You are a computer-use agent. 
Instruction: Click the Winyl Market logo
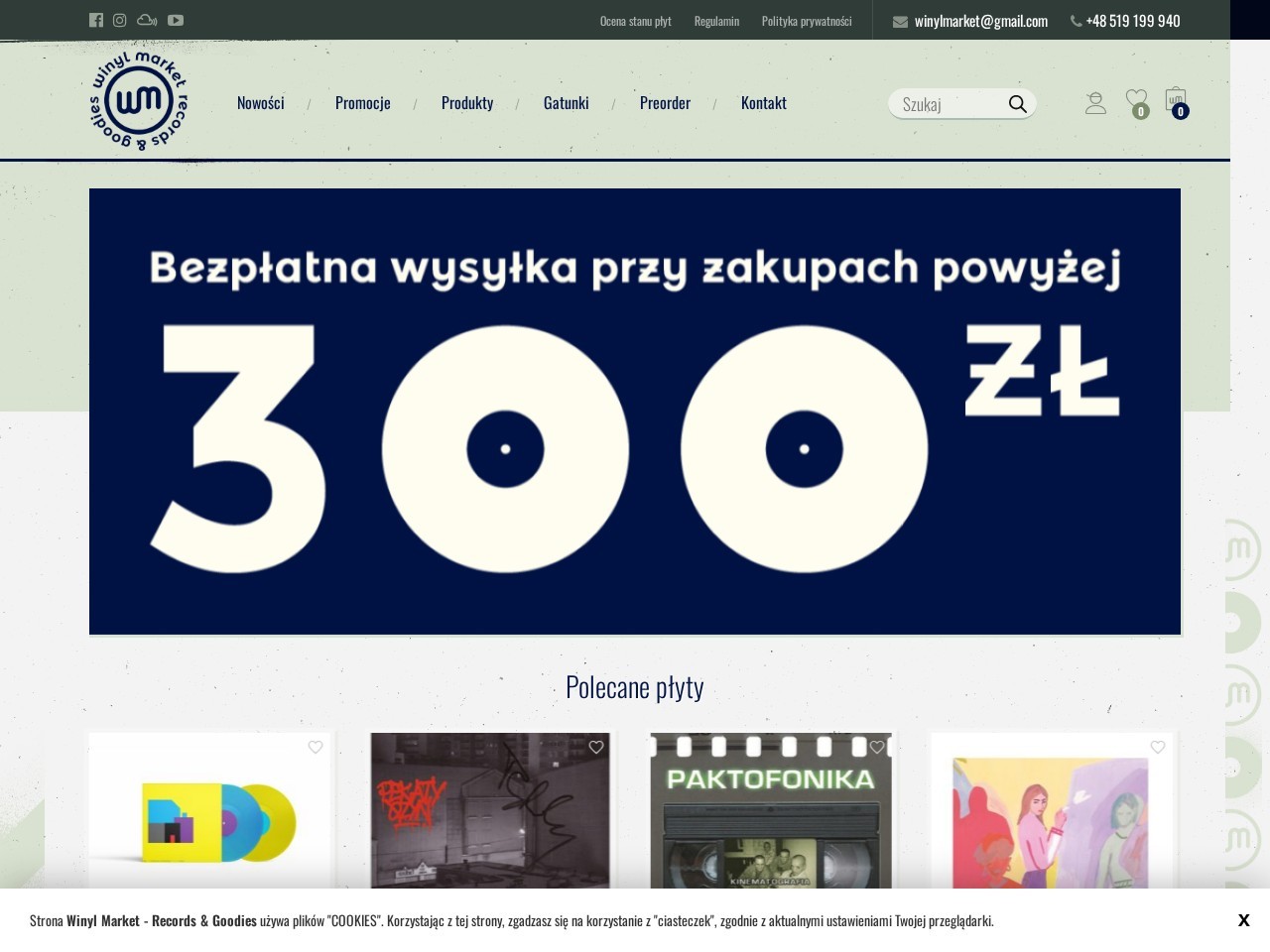click(x=137, y=99)
